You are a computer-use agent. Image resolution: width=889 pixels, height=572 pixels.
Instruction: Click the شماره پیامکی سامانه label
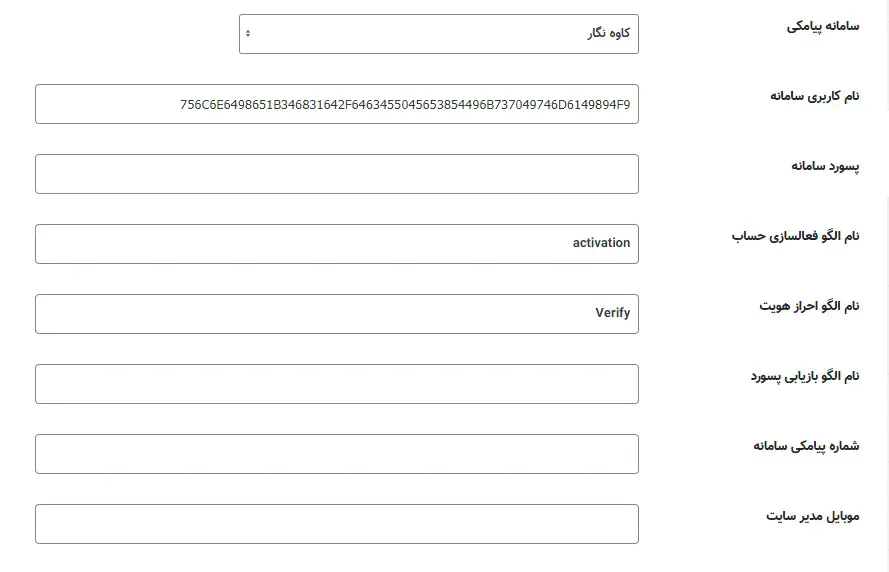tap(806, 446)
